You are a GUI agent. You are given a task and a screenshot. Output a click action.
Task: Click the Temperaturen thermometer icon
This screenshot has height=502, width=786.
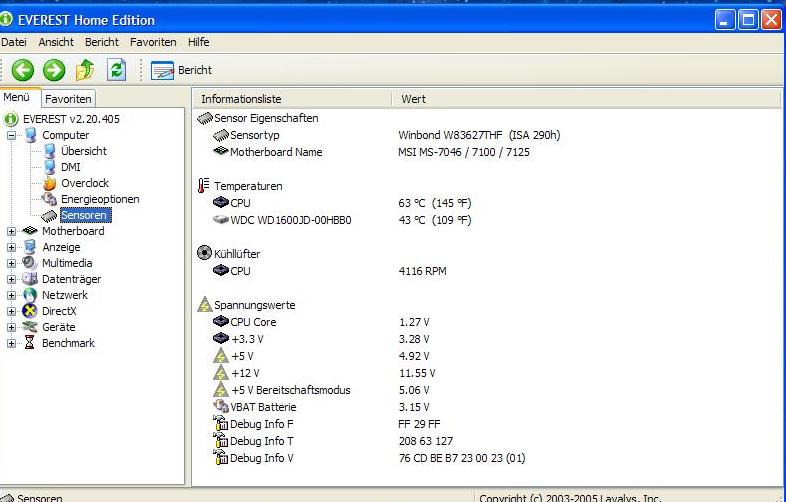click(x=204, y=186)
